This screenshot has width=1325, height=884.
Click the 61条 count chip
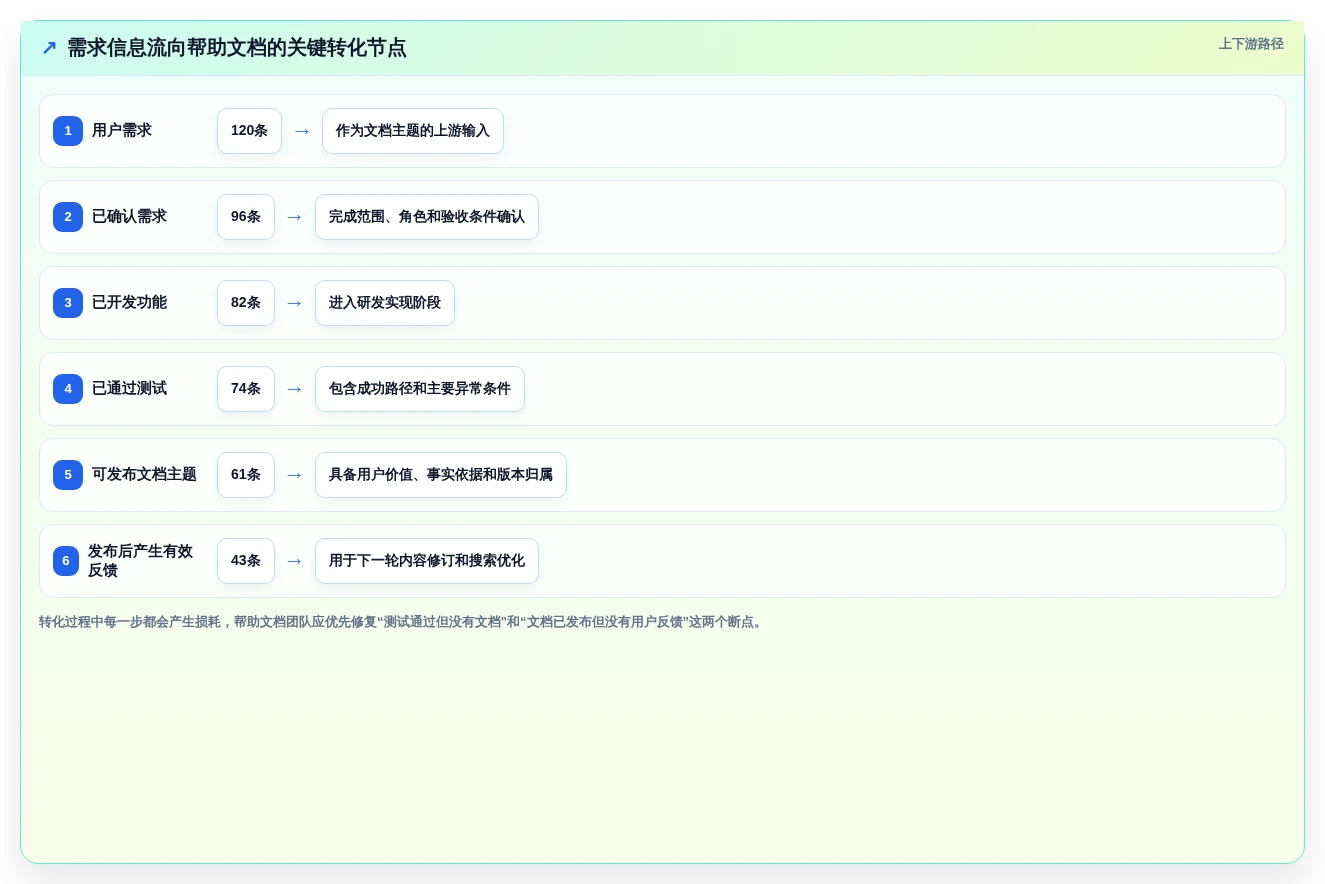[x=246, y=475]
